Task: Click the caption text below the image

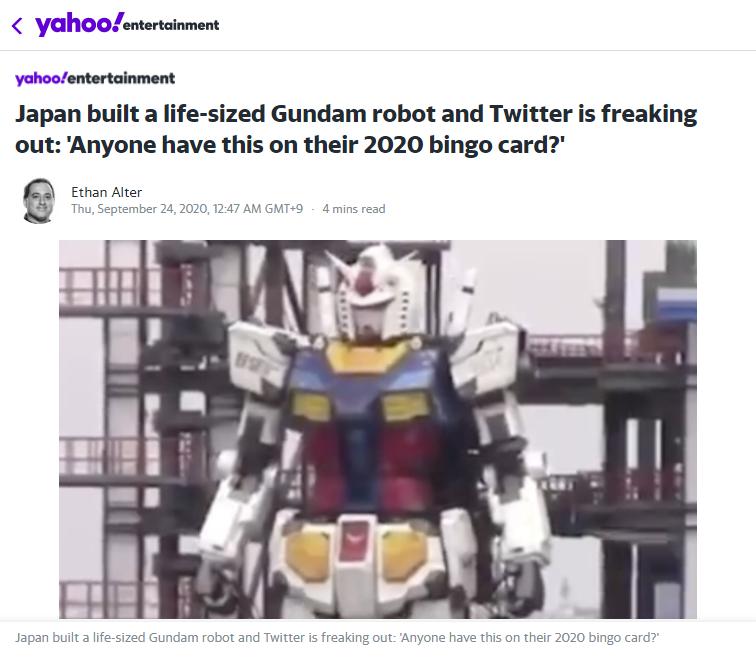Action: pyautogui.click(x=337, y=637)
